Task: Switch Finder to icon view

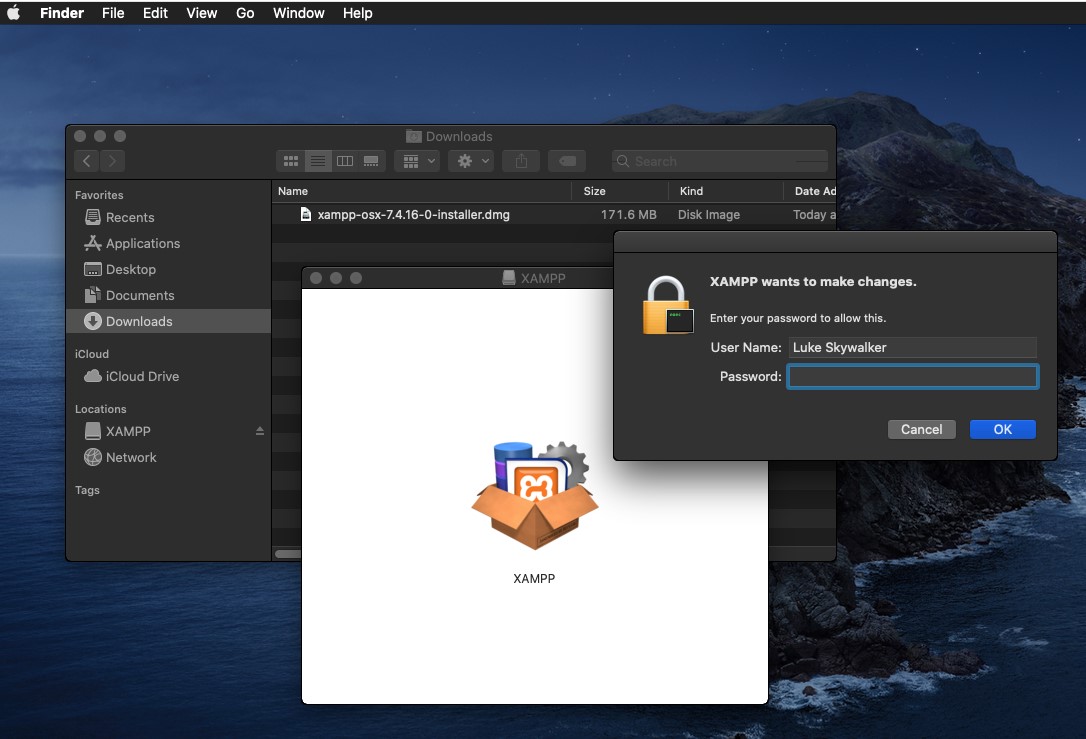Action: 291,161
